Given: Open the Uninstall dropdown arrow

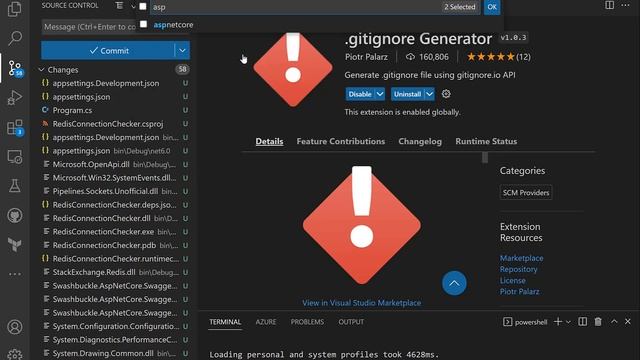Looking at the screenshot, I should (429, 94).
